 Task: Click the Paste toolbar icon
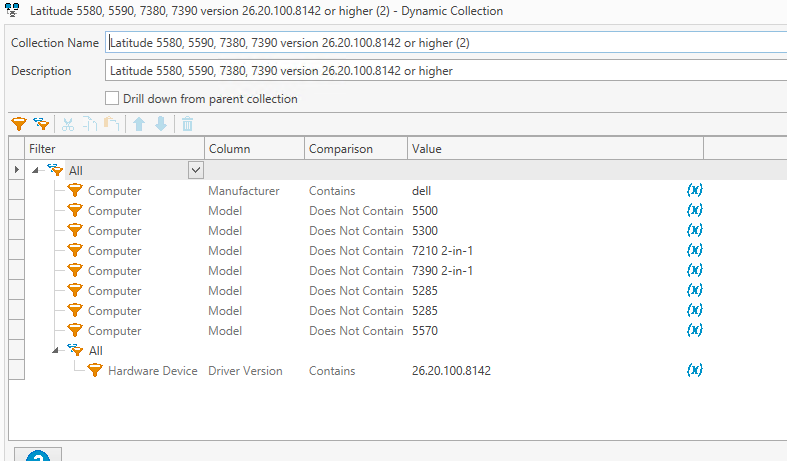112,125
